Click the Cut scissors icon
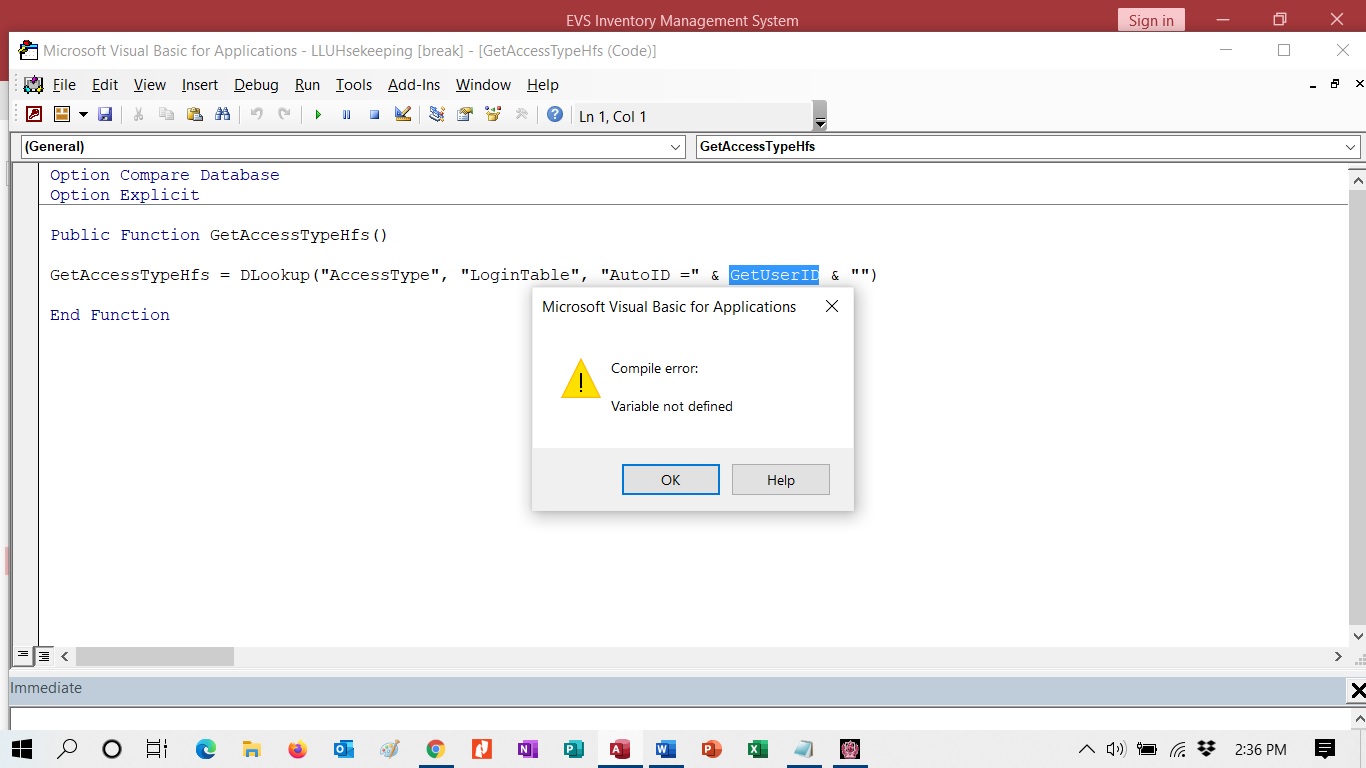Screen dimensions: 1366x768 point(139,115)
